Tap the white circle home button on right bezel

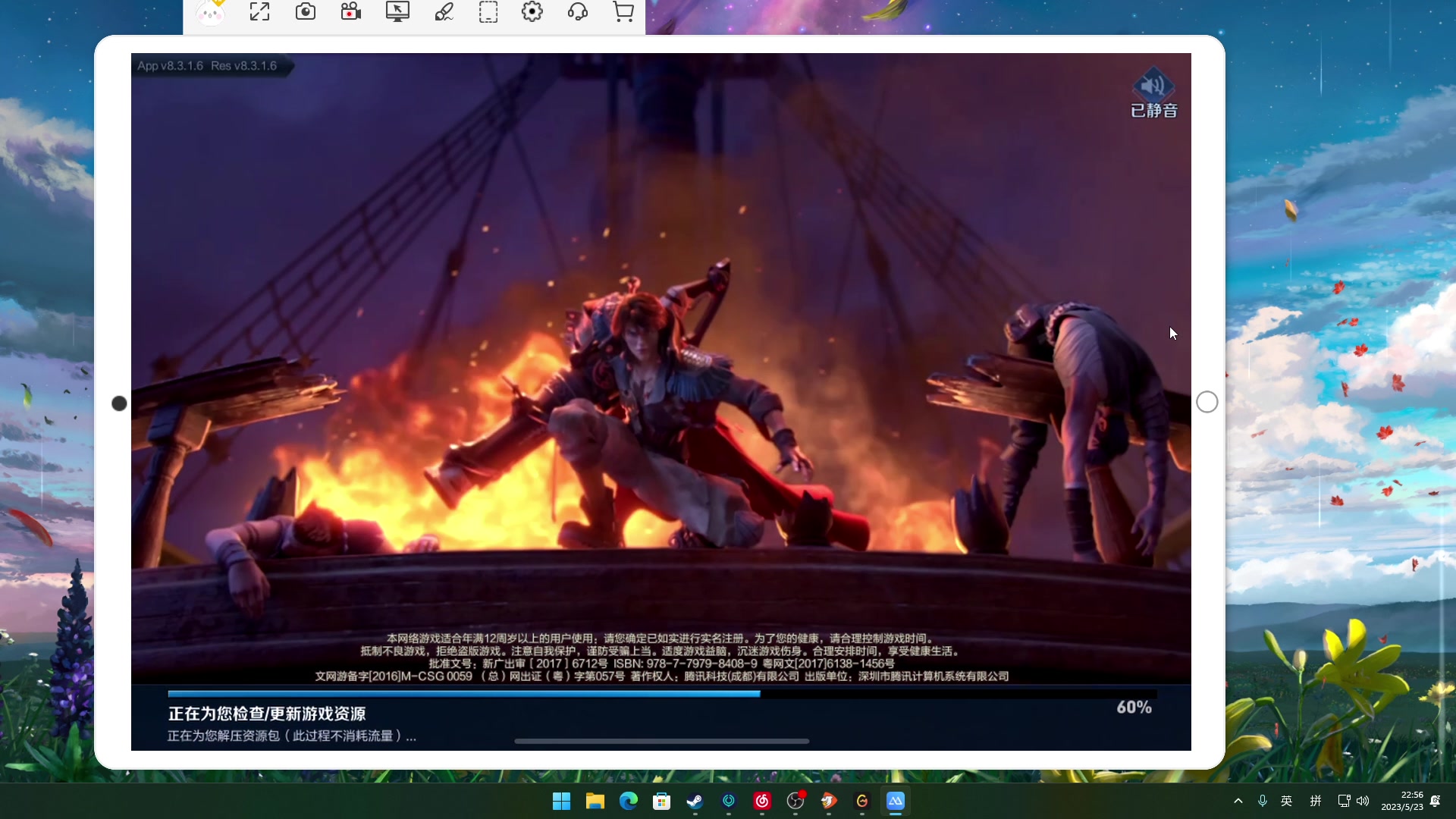pos(1207,402)
